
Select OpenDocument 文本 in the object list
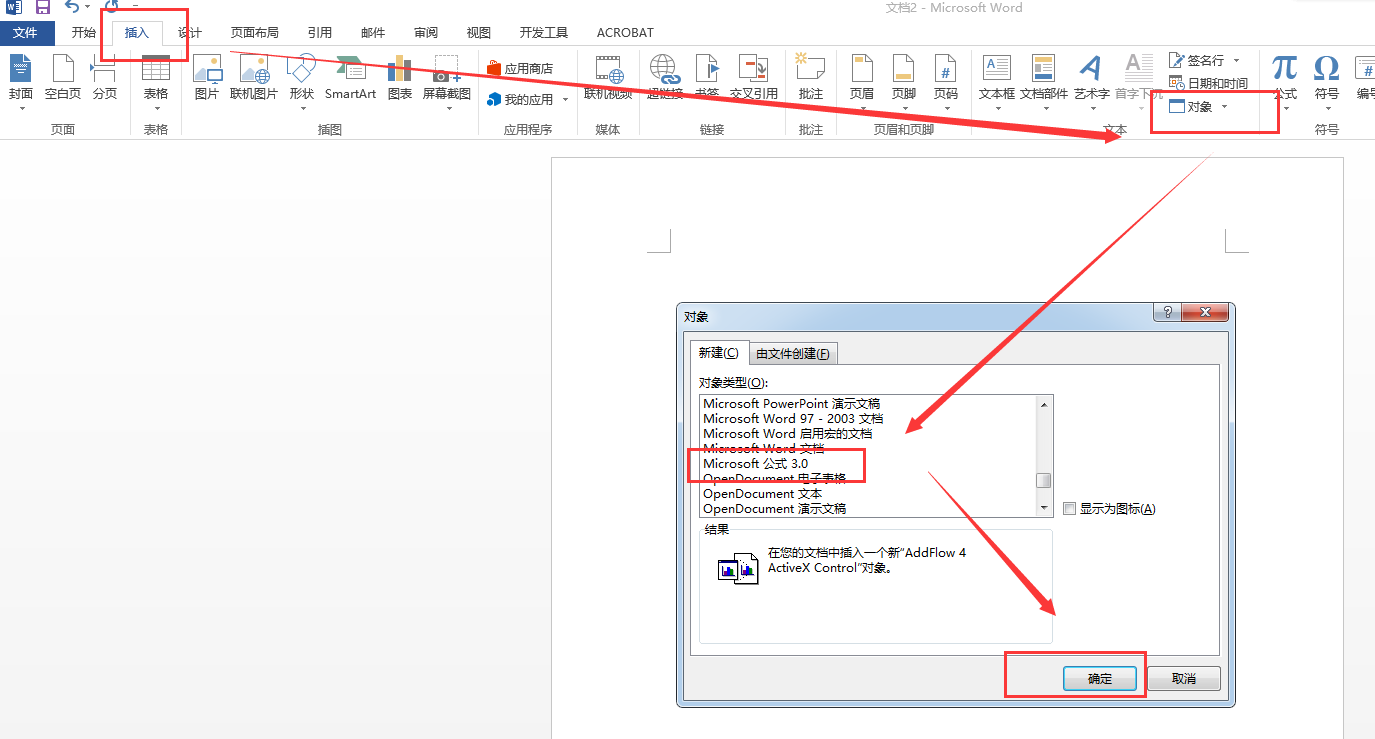(x=868, y=494)
